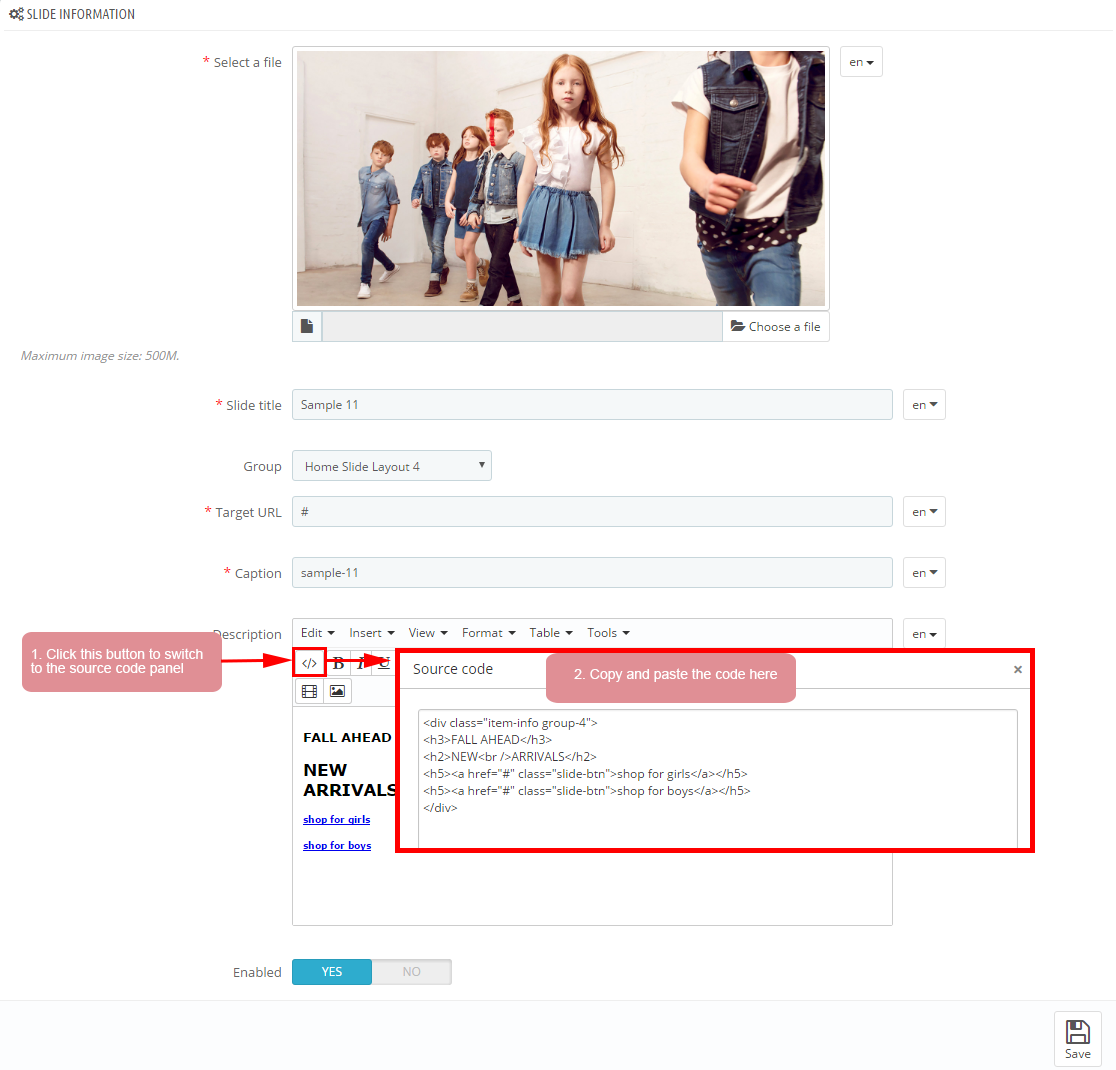Open language dropdown next to Select a file
This screenshot has width=1116, height=1070.
pos(861,62)
